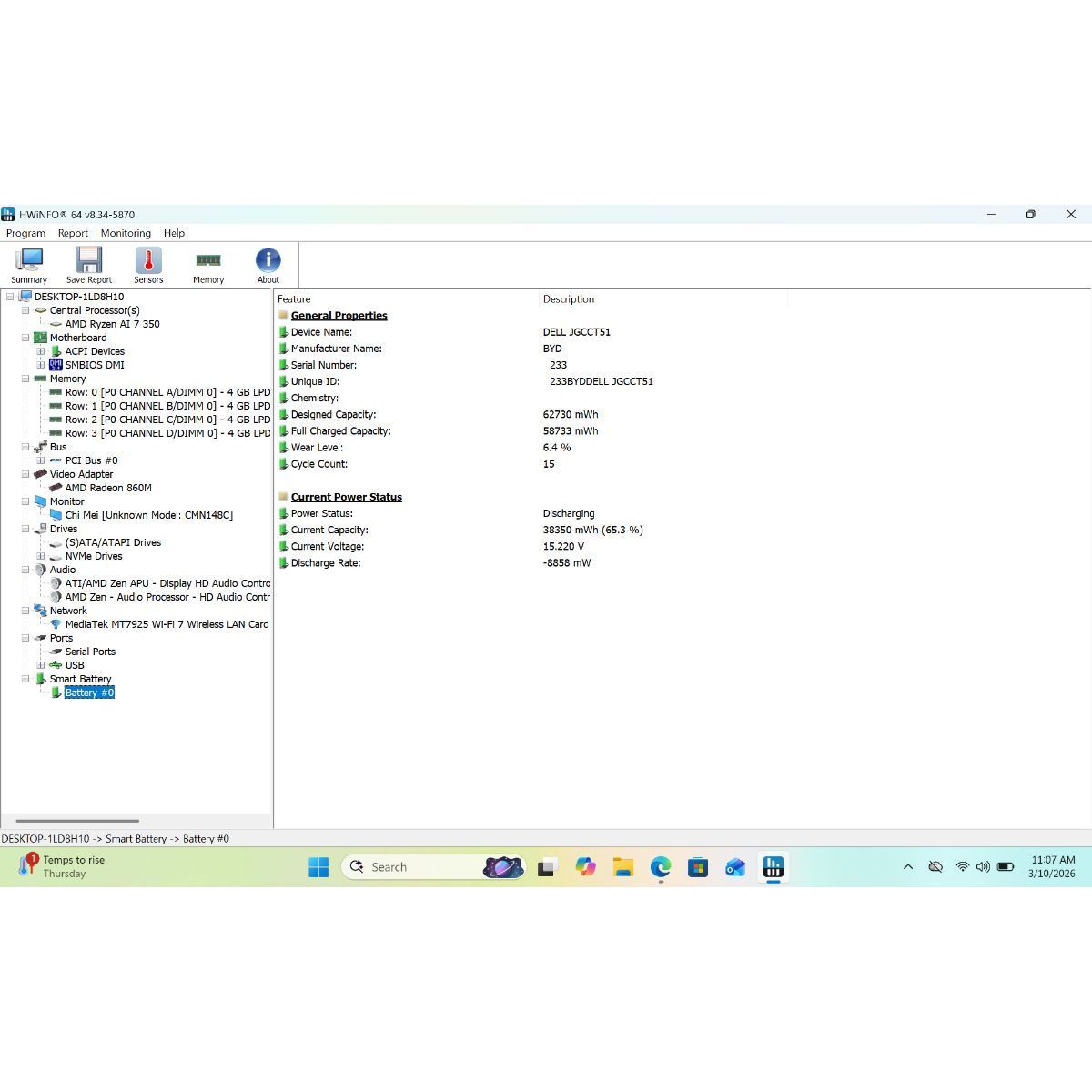Open the About info icon
The height and width of the screenshot is (1092, 1092).
[268, 265]
